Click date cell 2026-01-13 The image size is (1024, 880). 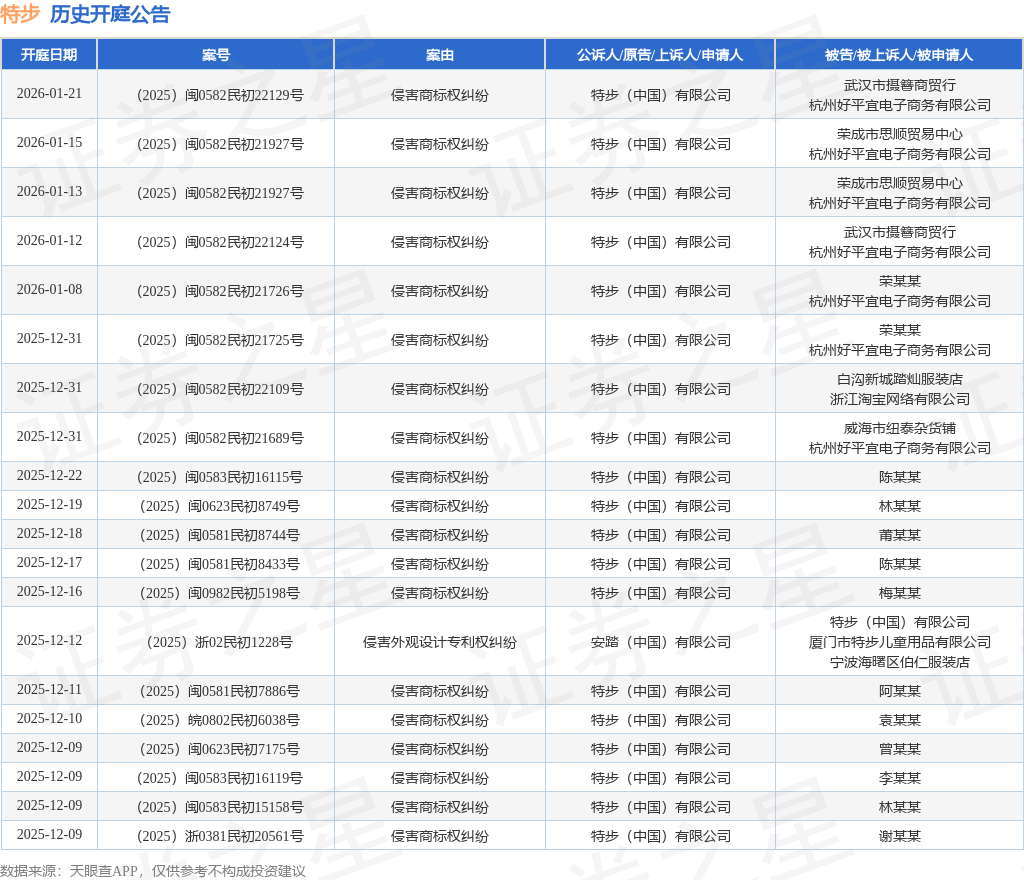tap(49, 191)
